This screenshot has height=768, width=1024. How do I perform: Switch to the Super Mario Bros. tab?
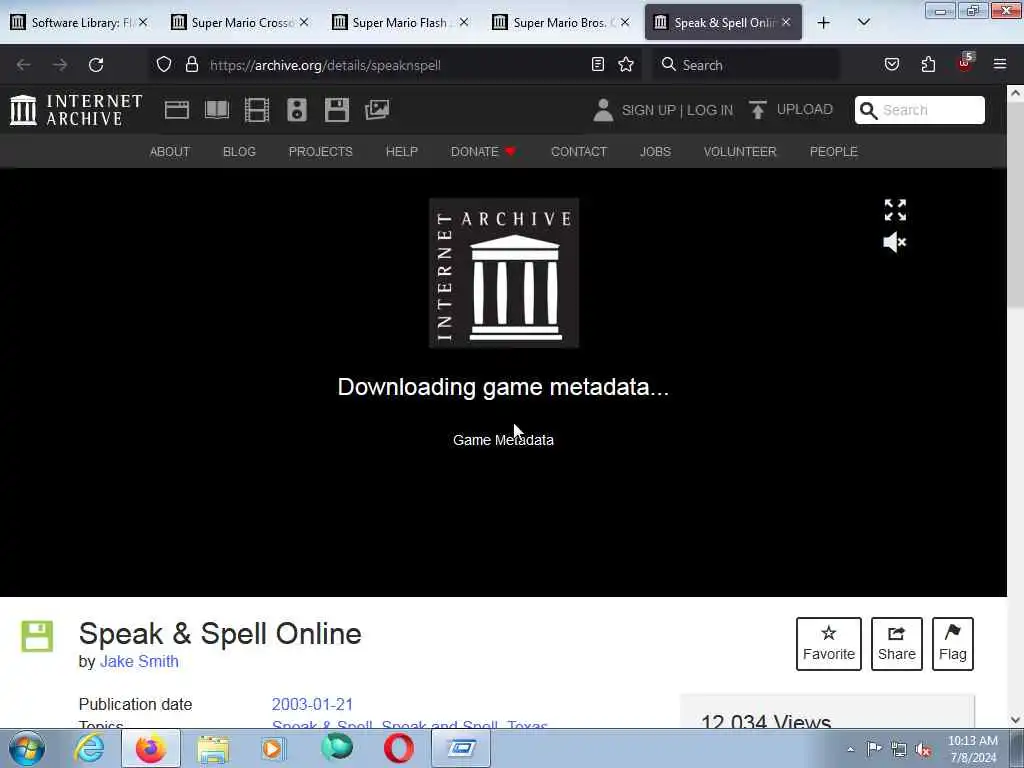(x=560, y=22)
